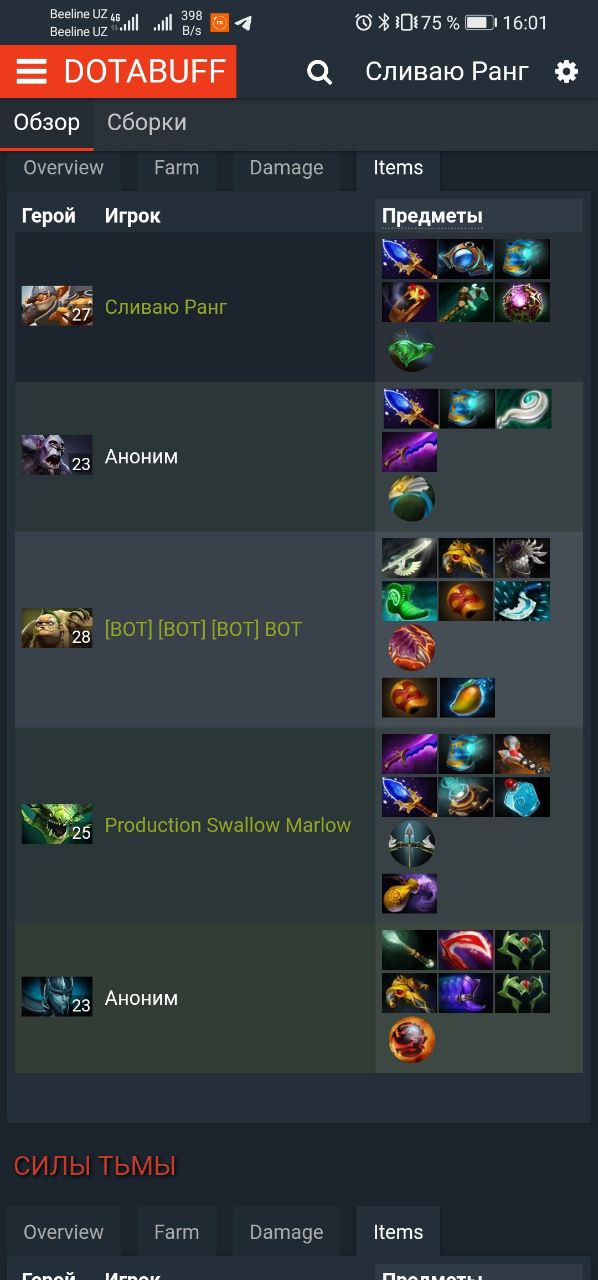Open player profile Сливаю Ранг in the table

[x=166, y=307]
